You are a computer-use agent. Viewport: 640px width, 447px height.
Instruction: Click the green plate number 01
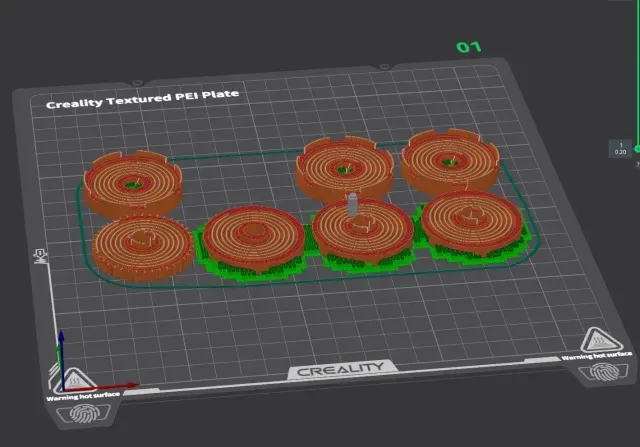[469, 47]
